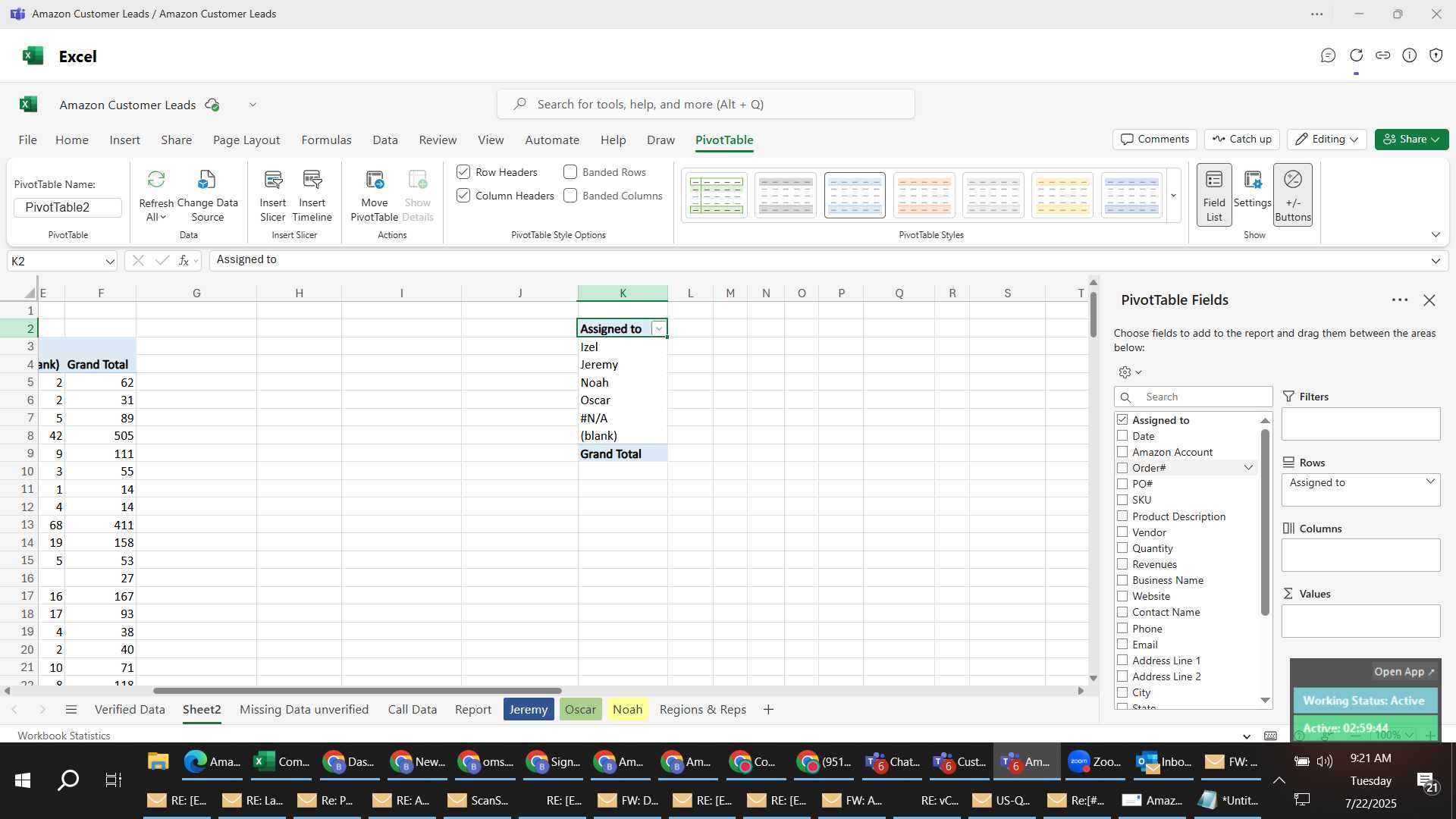Click the Catch up button
This screenshot has height=819, width=1456.
[x=1242, y=140]
